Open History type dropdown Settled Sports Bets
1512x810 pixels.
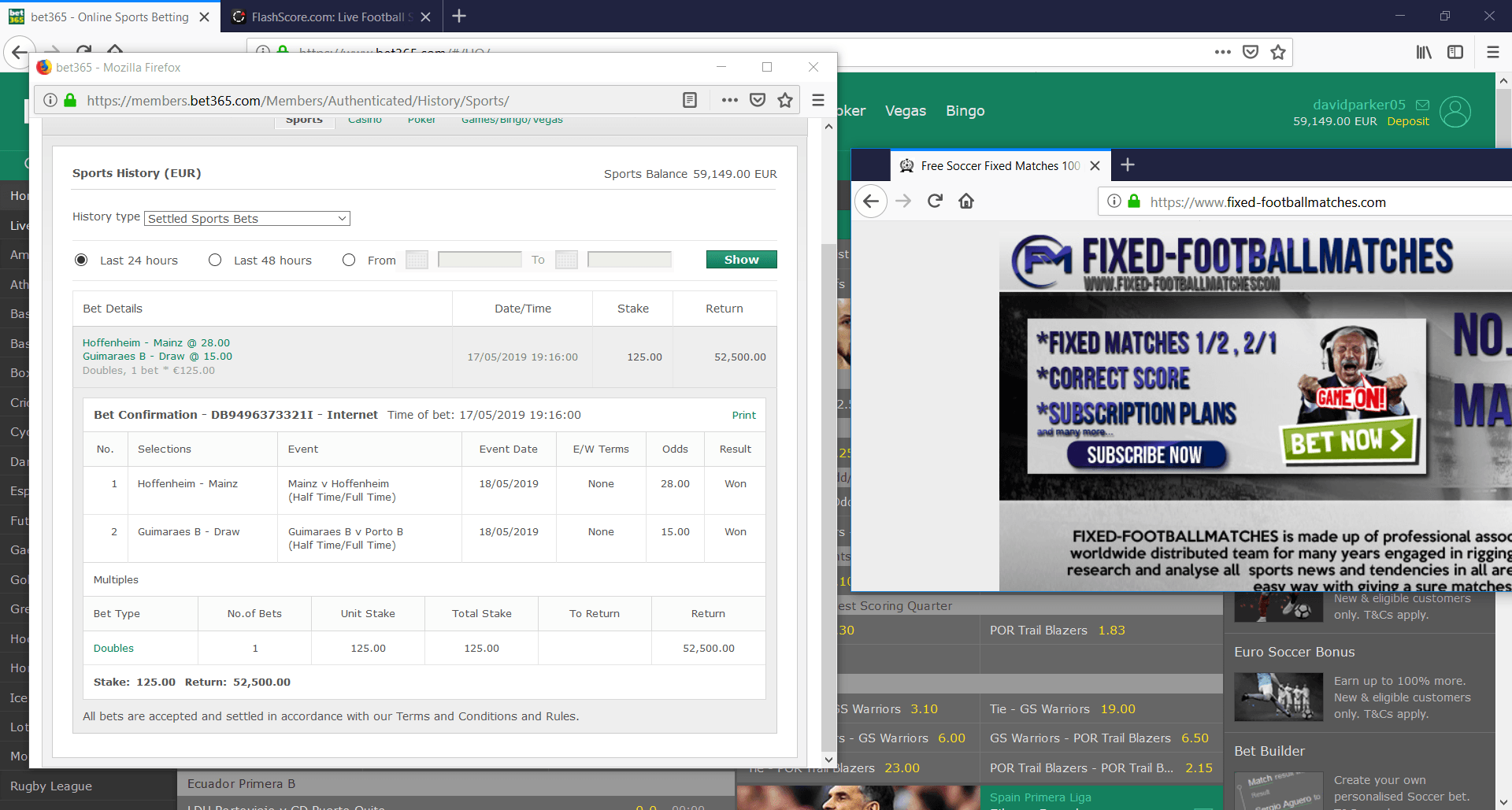(247, 218)
